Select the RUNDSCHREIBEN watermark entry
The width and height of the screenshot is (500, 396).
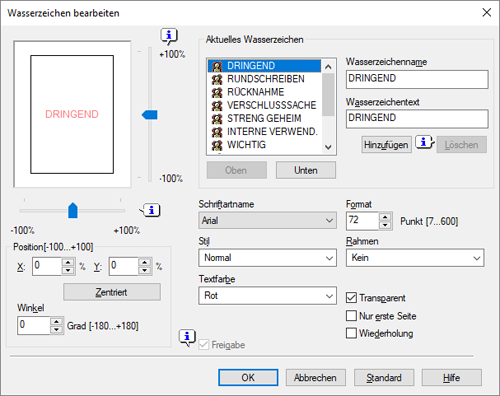click(x=264, y=79)
